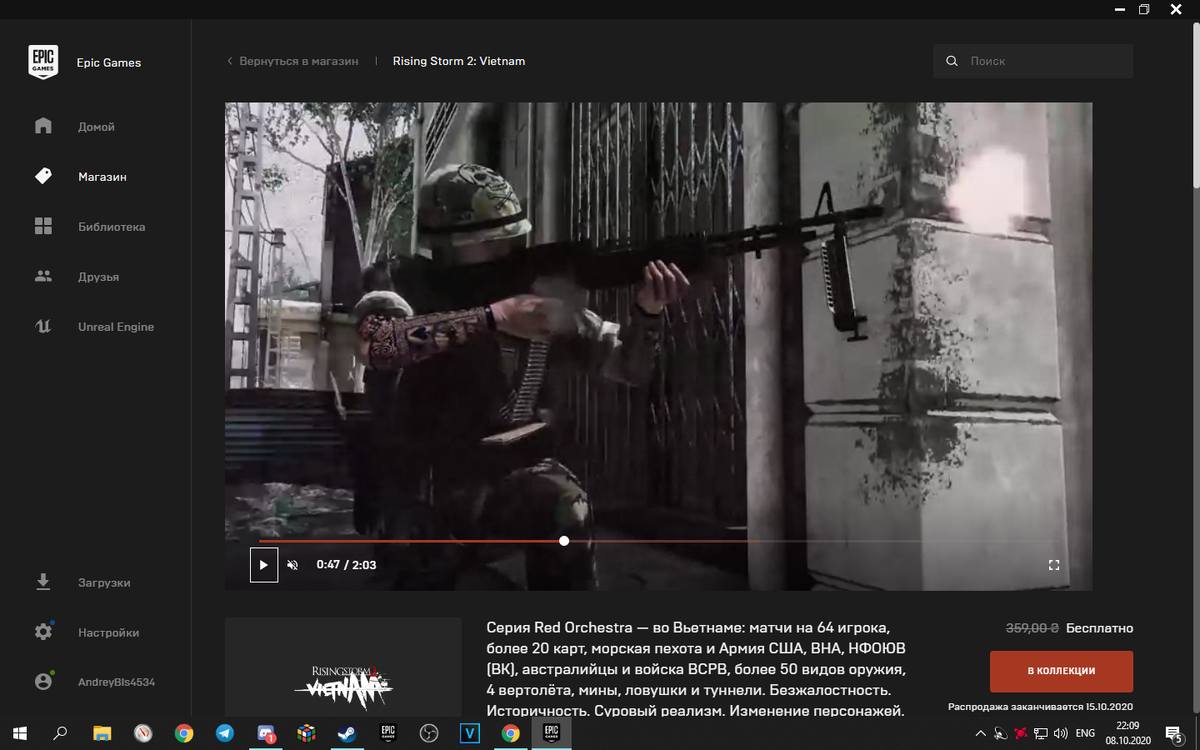This screenshot has height=750, width=1200.
Task: Click the 0:47 / 2:03 time display
Action: 346,565
